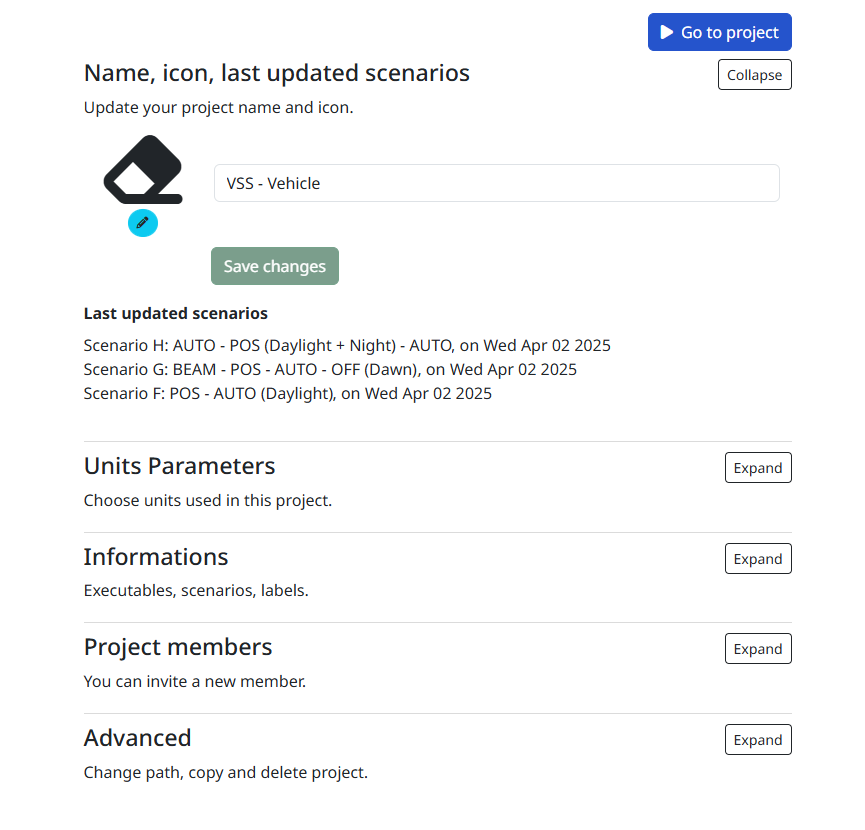The width and height of the screenshot is (865, 830).
Task: Click 'Scenario G: BEAM - POS - AUTO - OFF (Dawn)' line
Action: coord(330,370)
